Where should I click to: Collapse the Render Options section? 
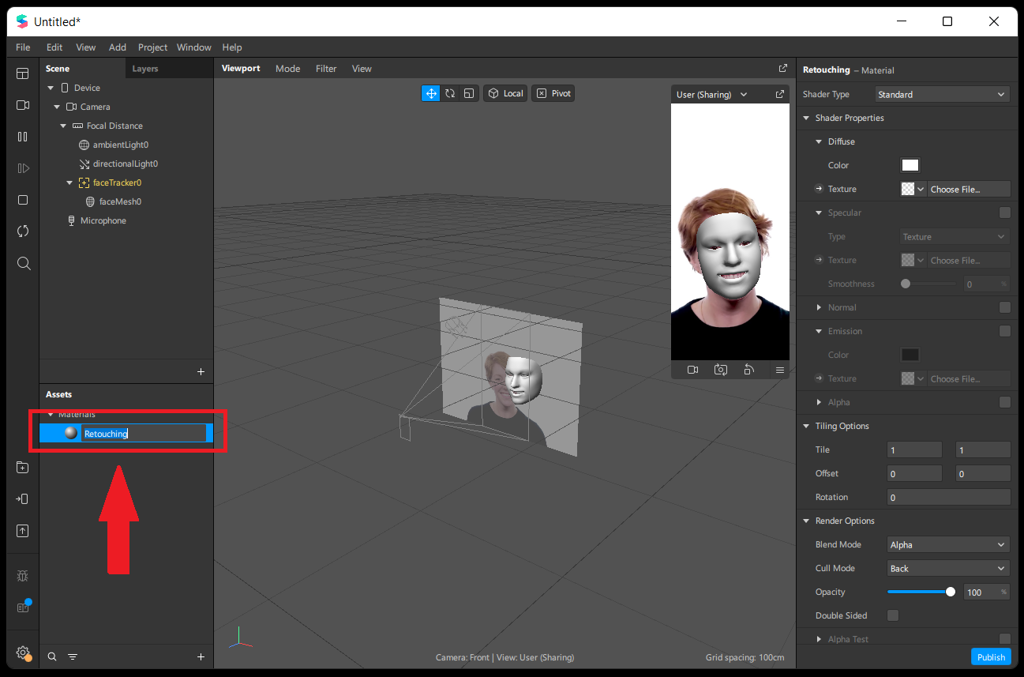pyautogui.click(x=807, y=521)
